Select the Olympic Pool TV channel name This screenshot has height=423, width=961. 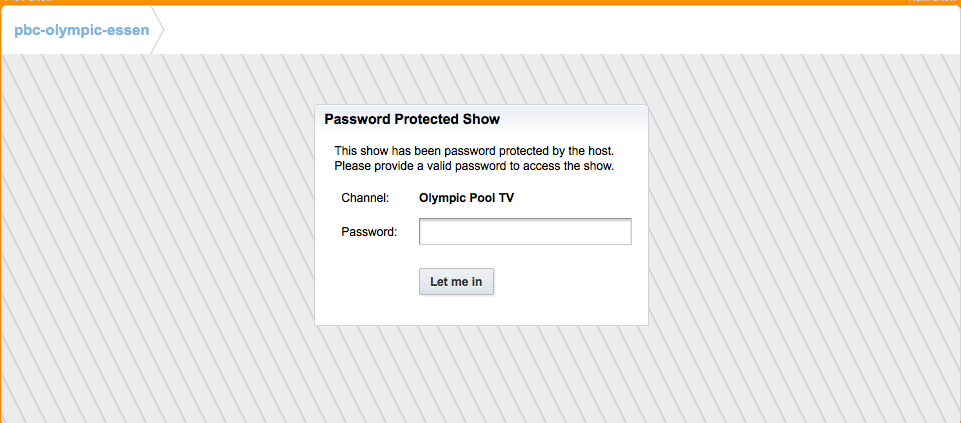[466, 198]
